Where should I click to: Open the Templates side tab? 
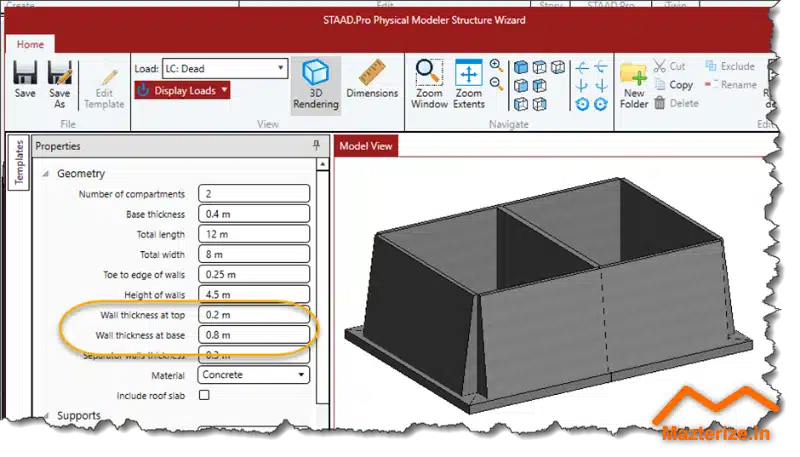[19, 162]
